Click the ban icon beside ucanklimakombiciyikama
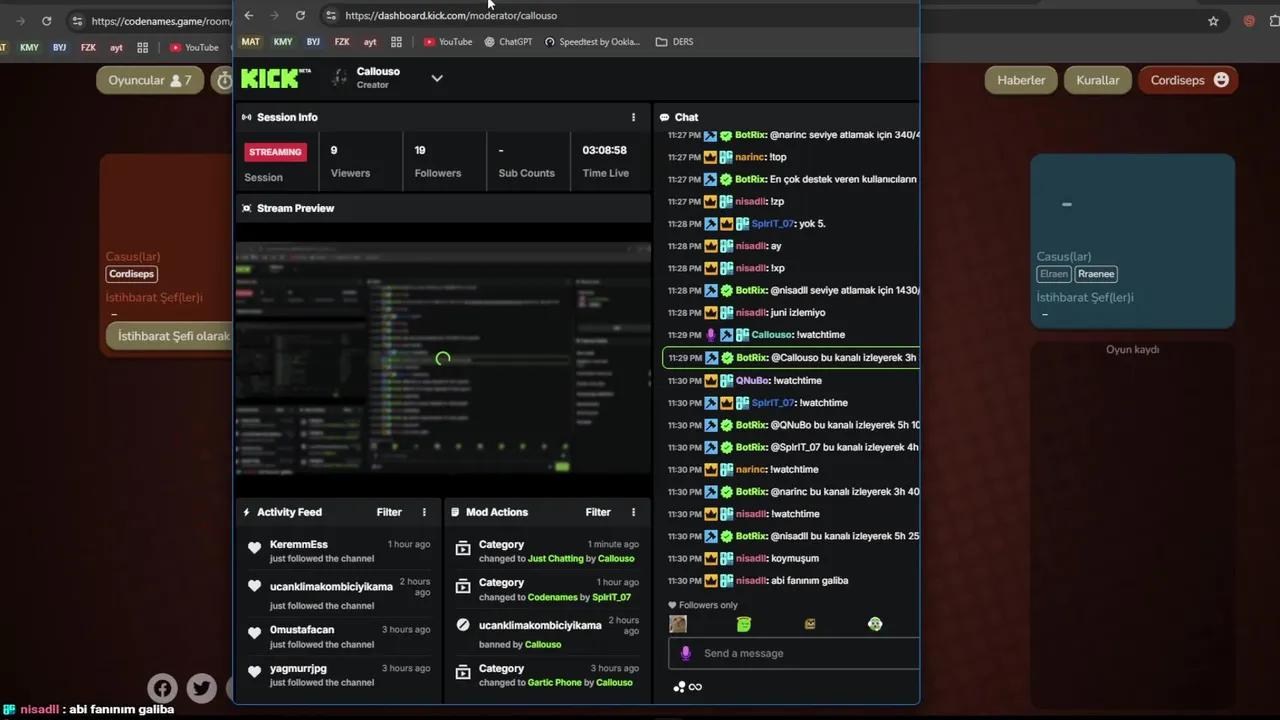The image size is (1280, 720). coord(462,625)
